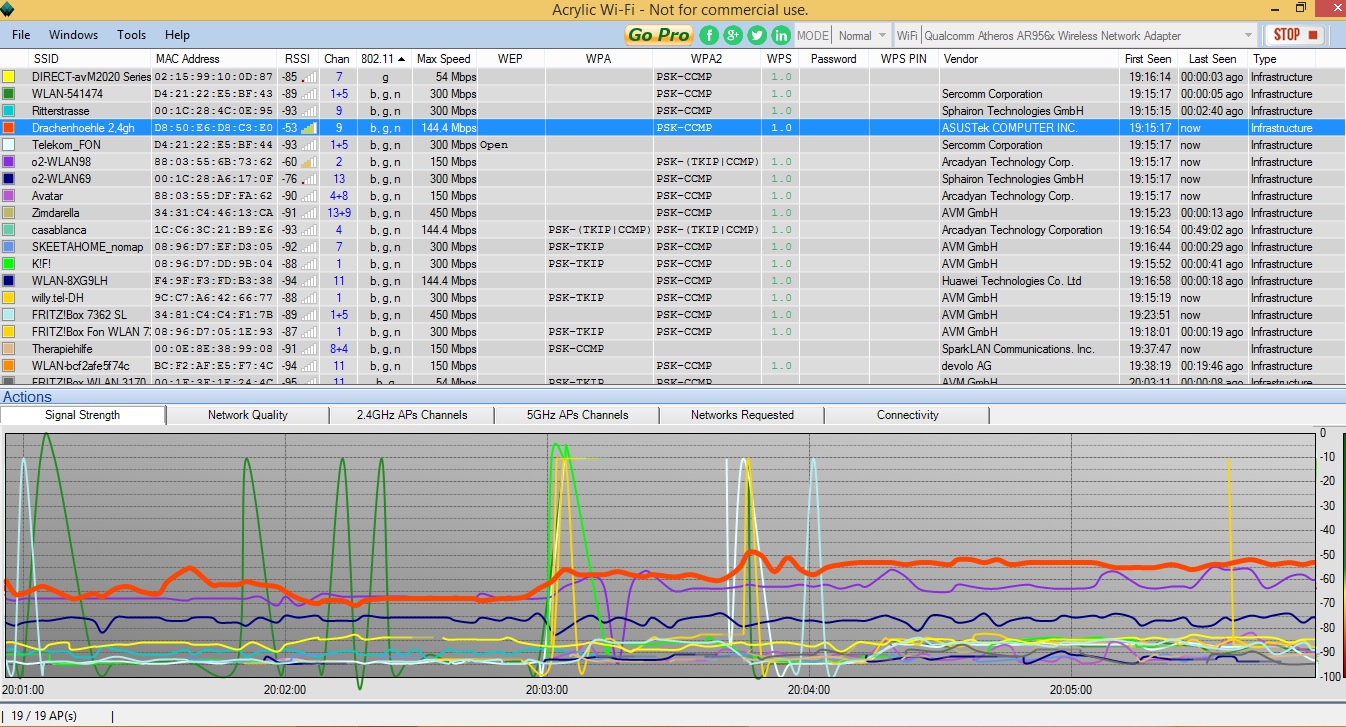Sort table by Max Speed header
Viewport: 1346px width, 727px height.
coord(444,59)
